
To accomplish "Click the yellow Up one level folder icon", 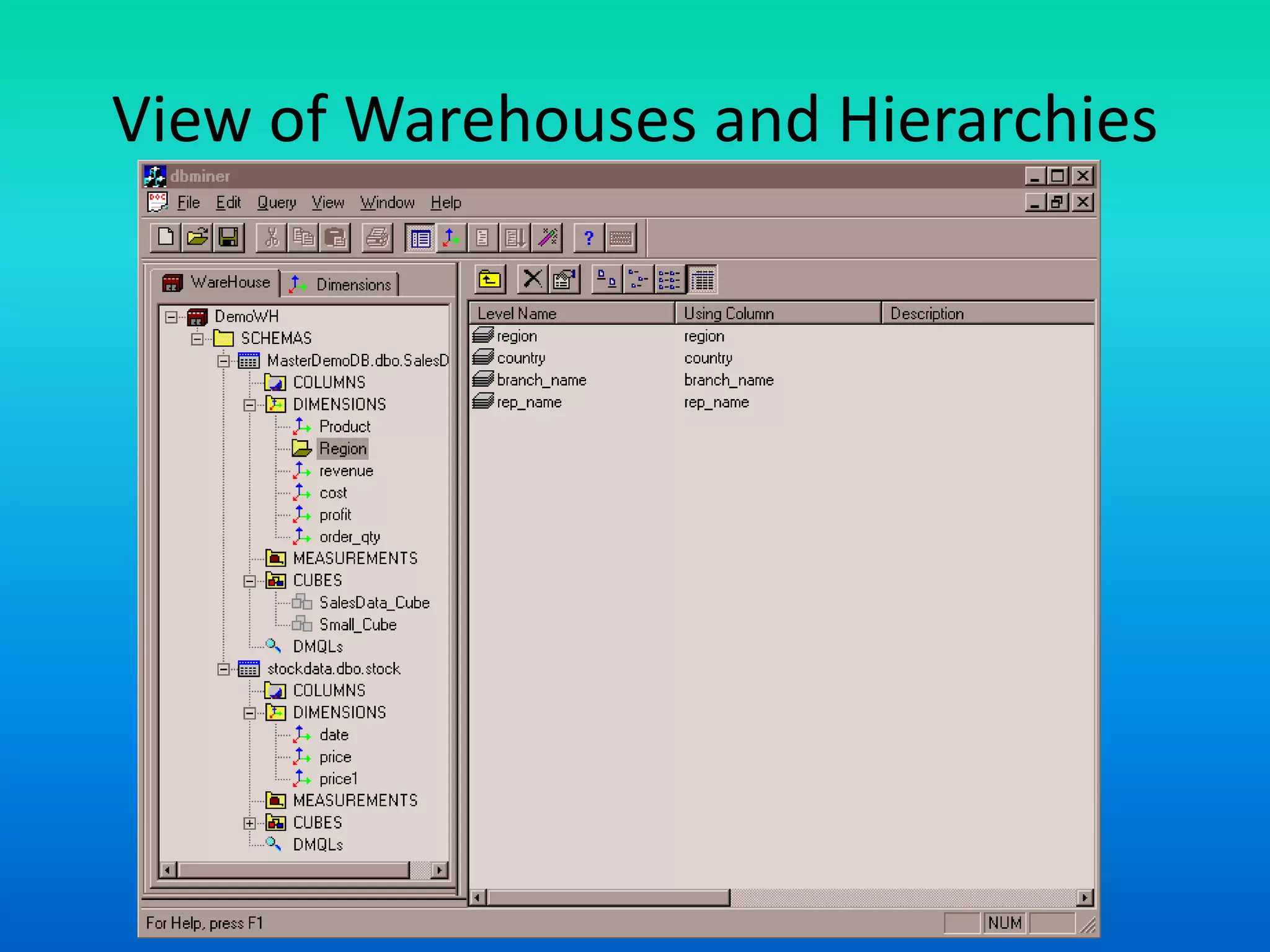I will pos(490,280).
